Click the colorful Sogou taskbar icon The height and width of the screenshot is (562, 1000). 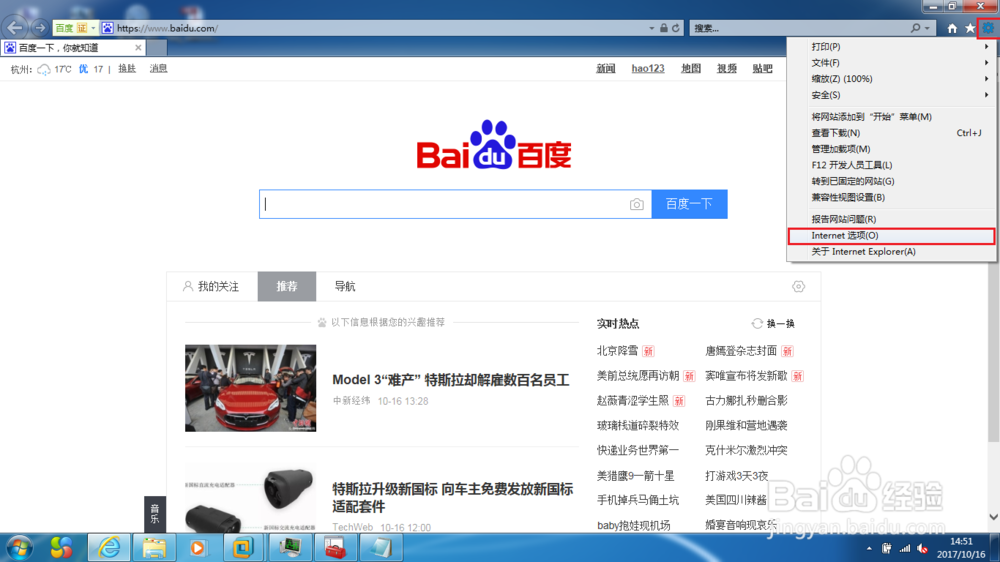(61, 548)
